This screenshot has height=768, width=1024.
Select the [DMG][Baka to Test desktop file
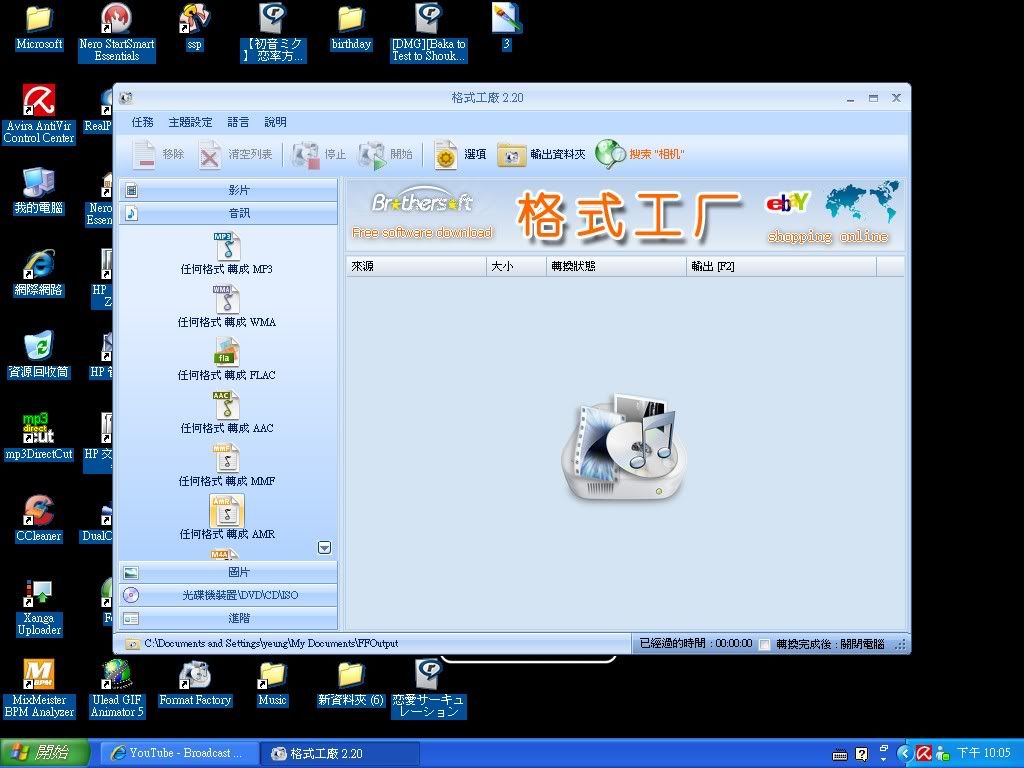point(428,33)
